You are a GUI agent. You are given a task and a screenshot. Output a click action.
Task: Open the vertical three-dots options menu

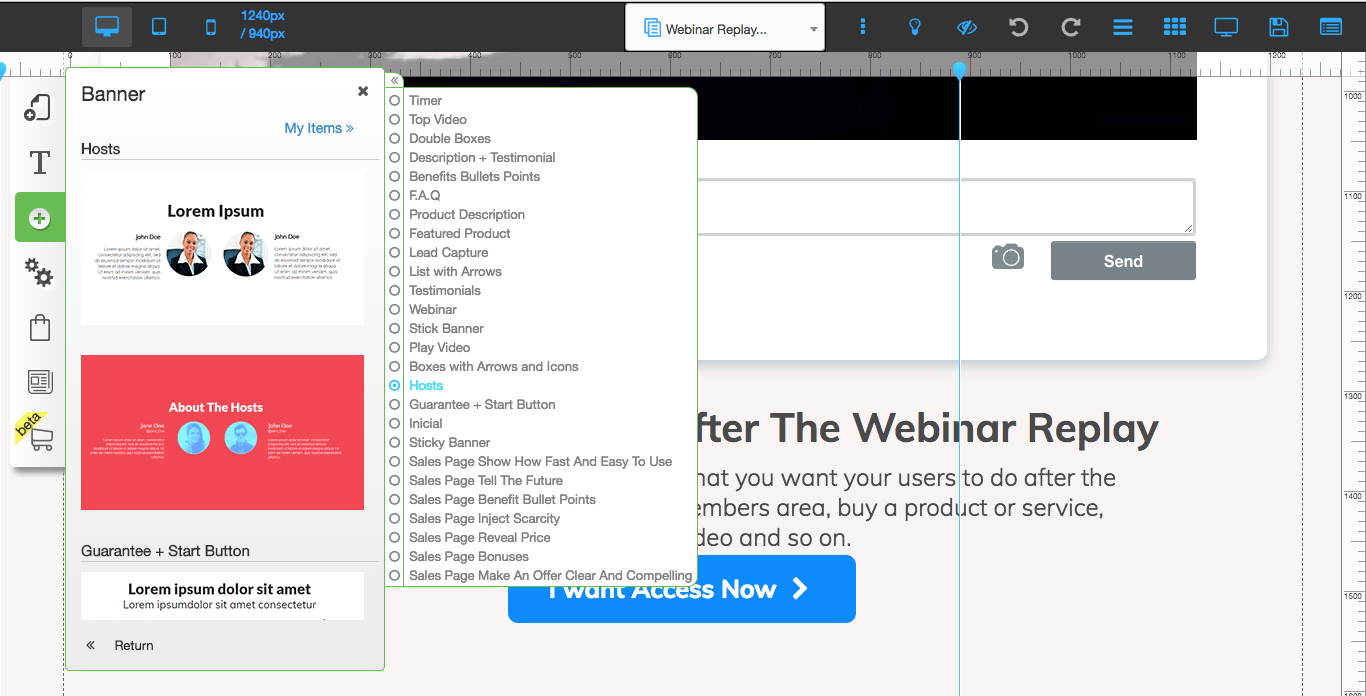click(863, 27)
